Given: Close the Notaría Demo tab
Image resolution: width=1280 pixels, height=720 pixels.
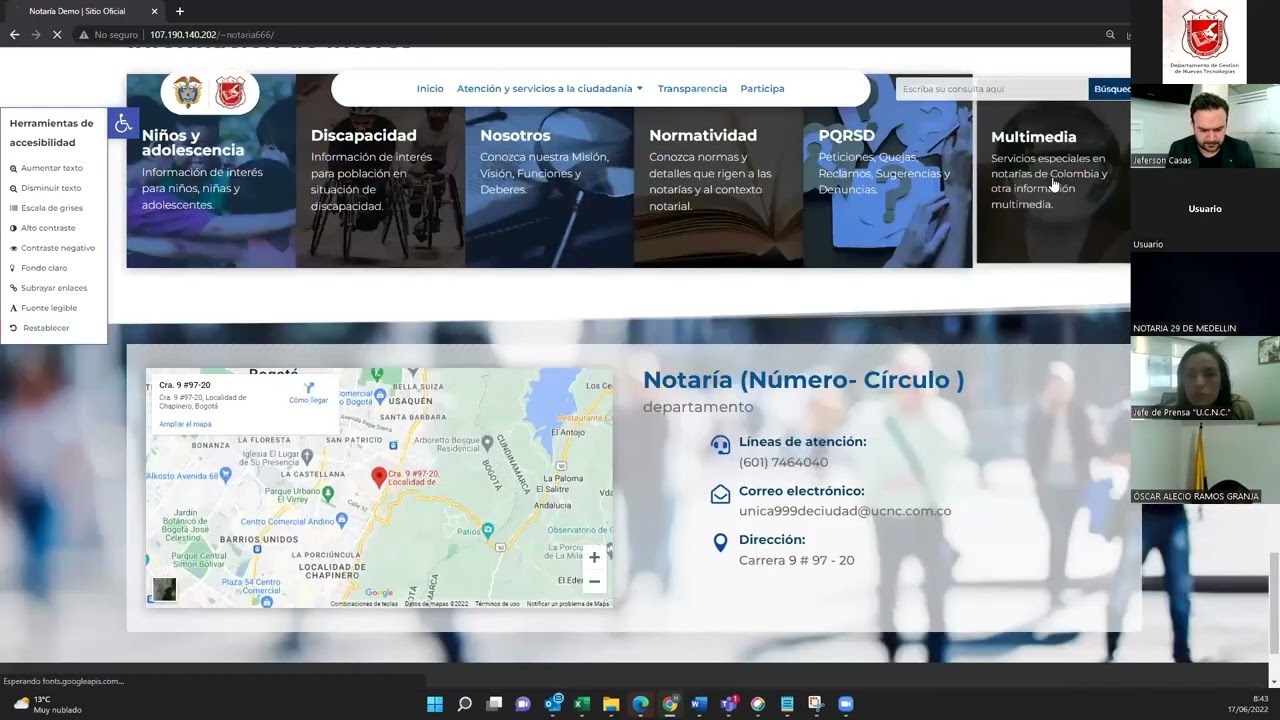Looking at the screenshot, I should (154, 11).
